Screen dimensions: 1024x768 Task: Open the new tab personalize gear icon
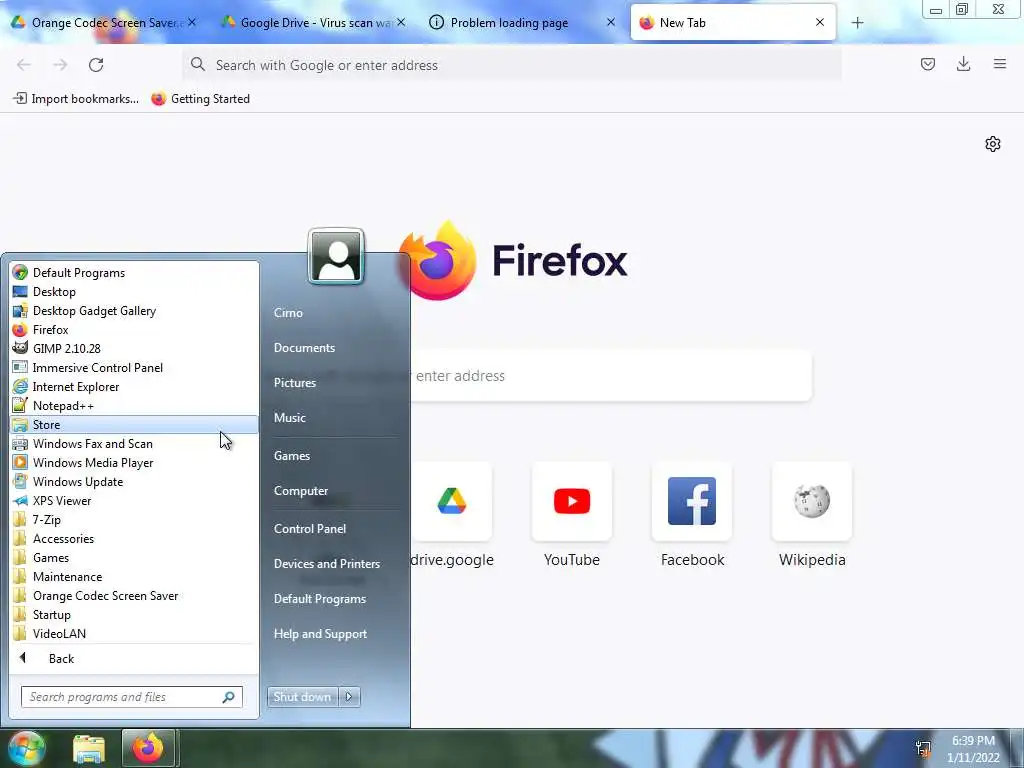(x=993, y=144)
